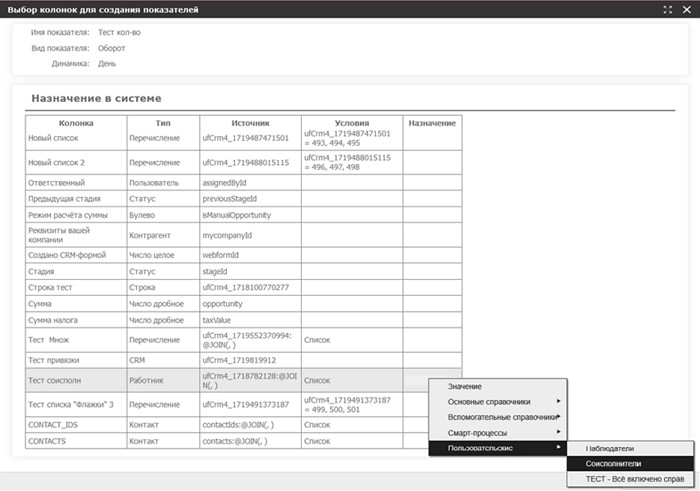
Task: Select the Предыдущая стадия cell
Action: [76, 199]
